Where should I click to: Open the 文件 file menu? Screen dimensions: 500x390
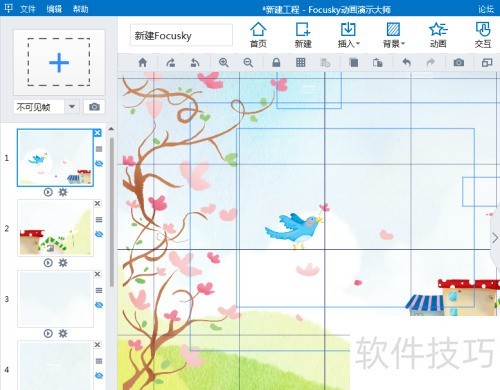[28, 9]
